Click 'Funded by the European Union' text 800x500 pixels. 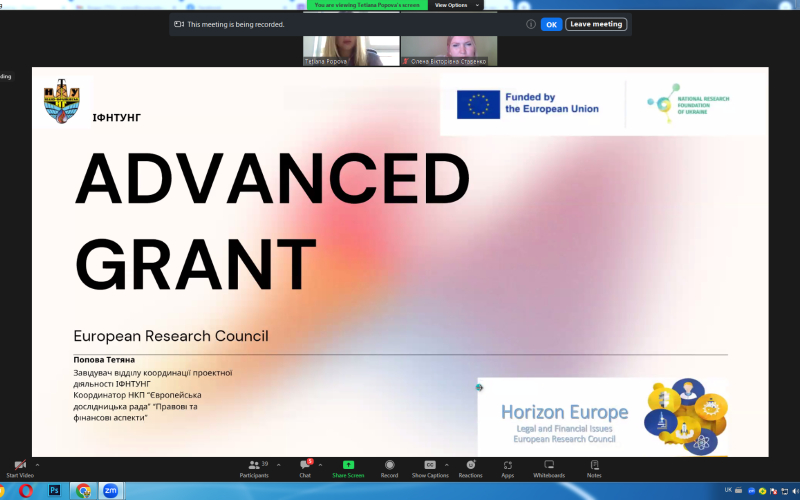(552, 103)
